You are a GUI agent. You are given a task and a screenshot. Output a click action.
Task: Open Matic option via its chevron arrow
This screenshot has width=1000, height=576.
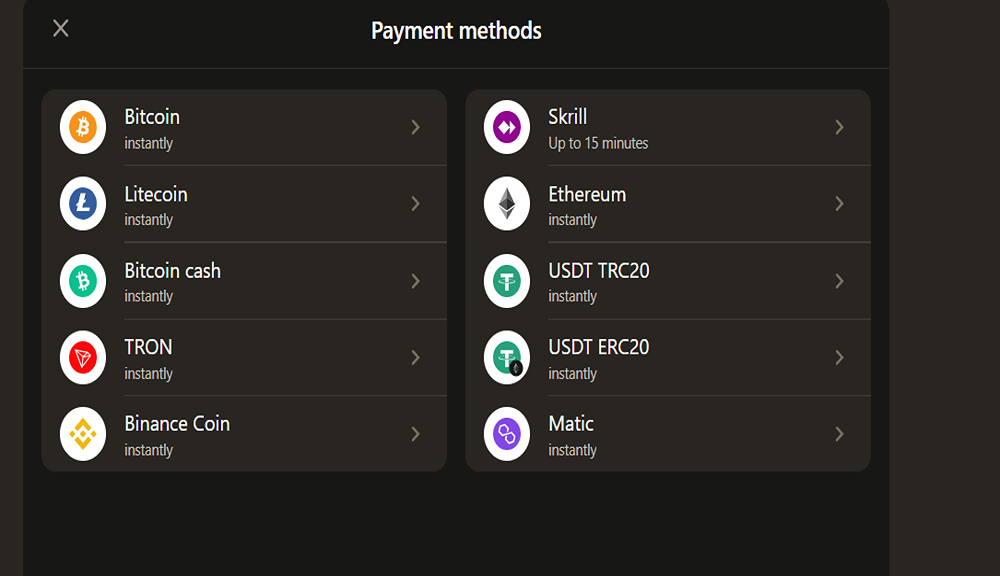[840, 434]
